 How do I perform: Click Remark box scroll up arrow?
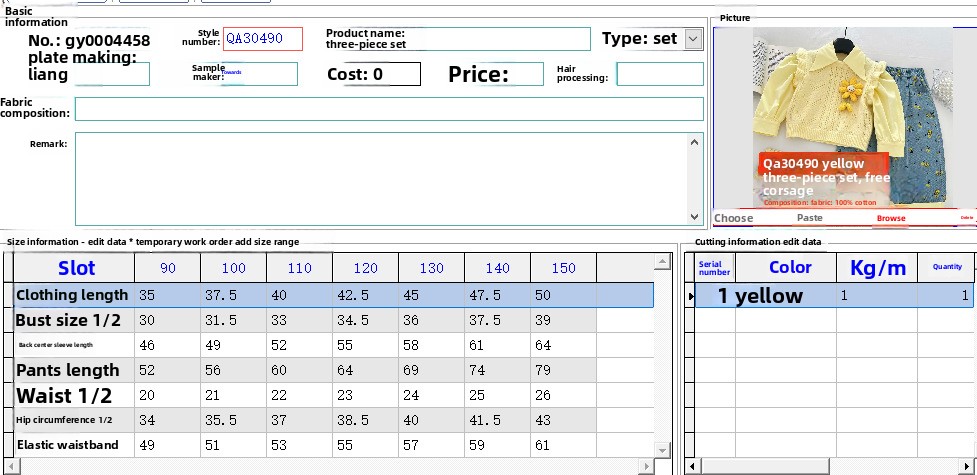pos(696,143)
